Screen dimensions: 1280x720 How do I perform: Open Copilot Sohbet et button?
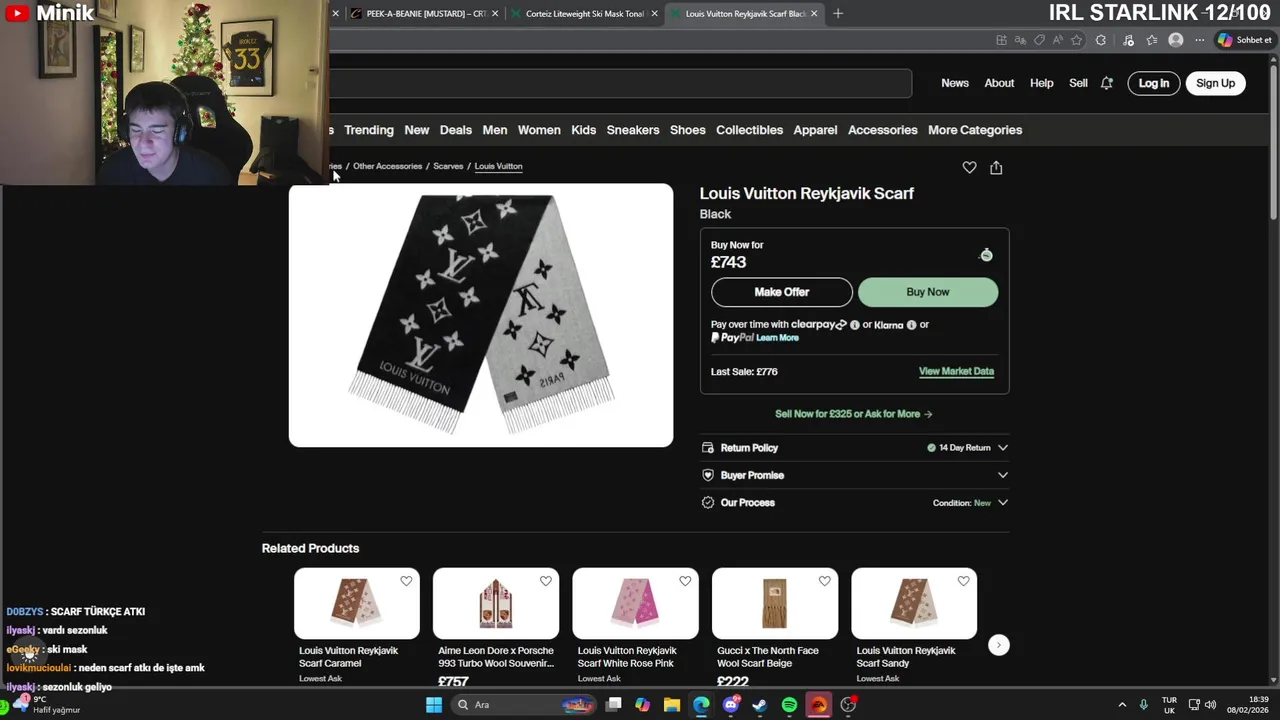point(1244,40)
